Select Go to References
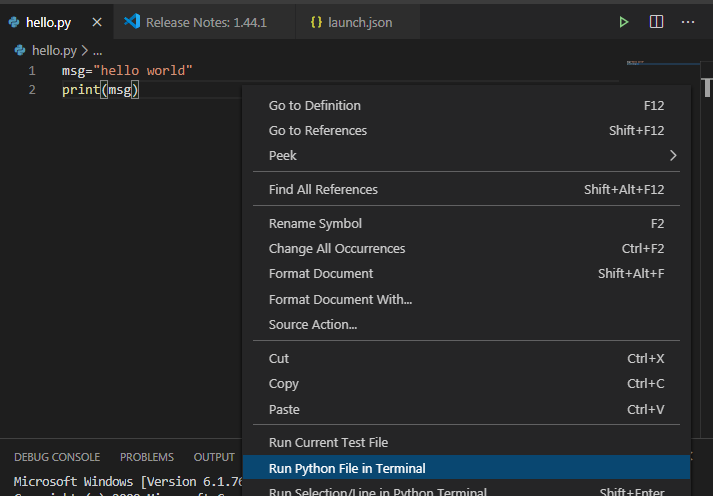Viewport: 713px width, 496px height. tap(467, 130)
